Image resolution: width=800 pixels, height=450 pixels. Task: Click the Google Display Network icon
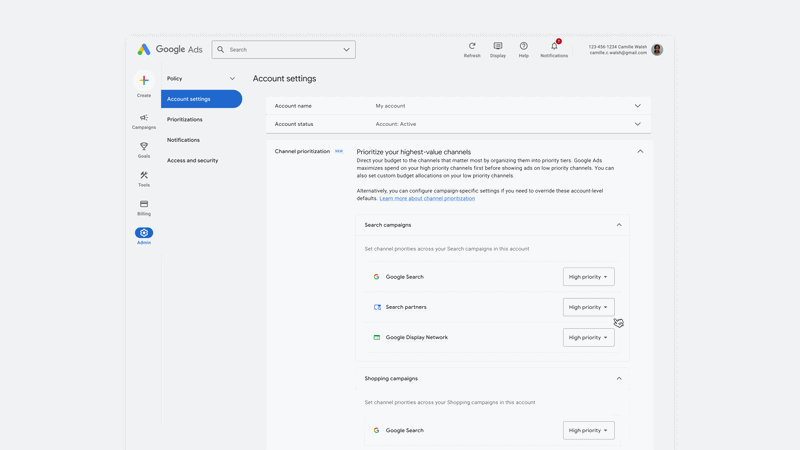(377, 337)
